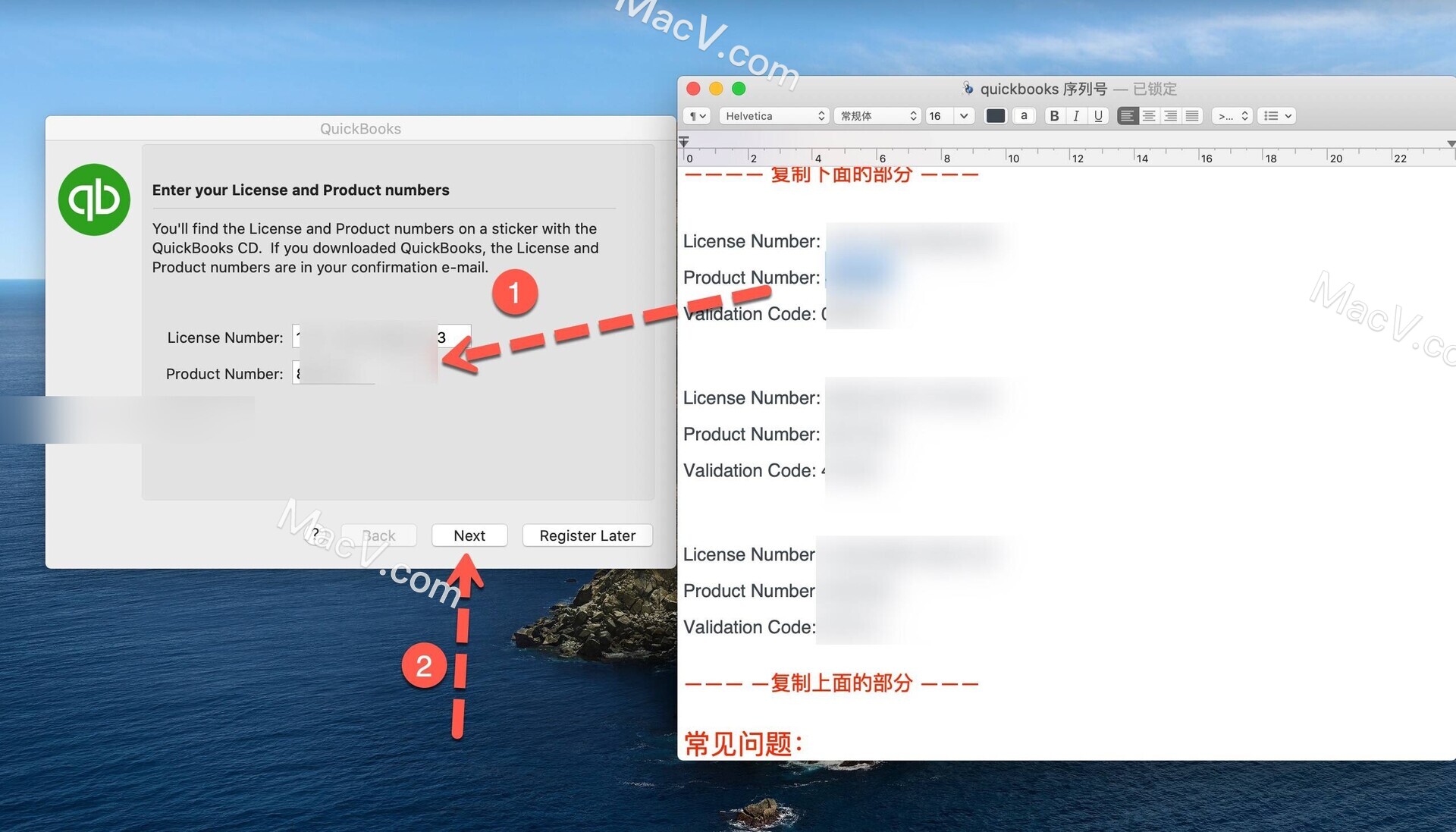Align text left in TextEdit
Screen dimensions: 1456x832
coord(1128,116)
